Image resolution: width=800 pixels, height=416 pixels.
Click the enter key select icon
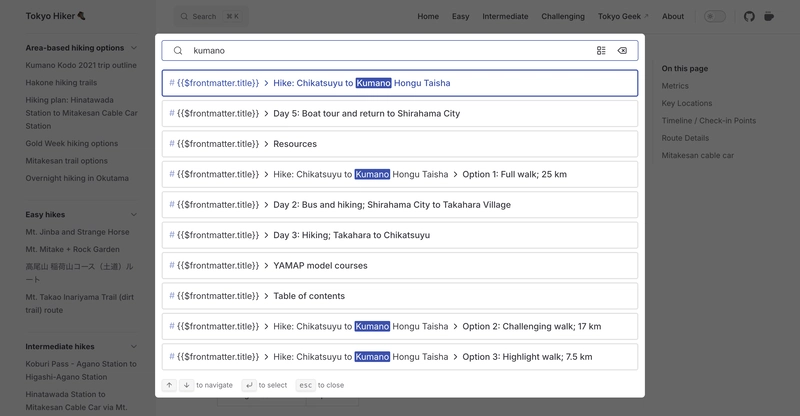(248, 385)
